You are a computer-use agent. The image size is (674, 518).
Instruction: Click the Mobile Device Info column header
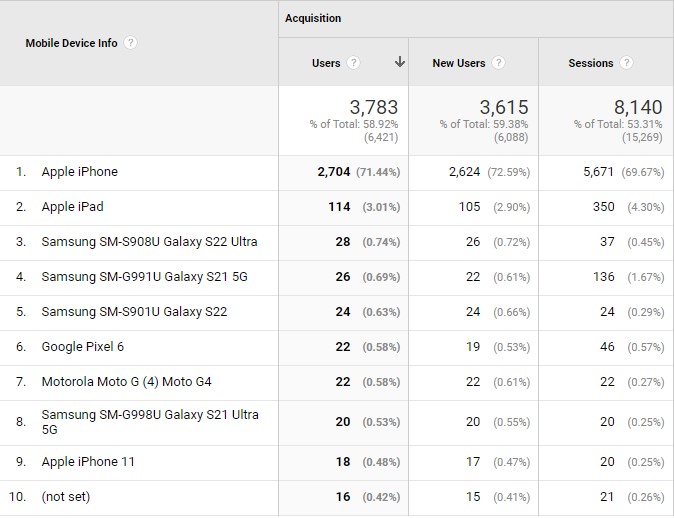coord(71,43)
